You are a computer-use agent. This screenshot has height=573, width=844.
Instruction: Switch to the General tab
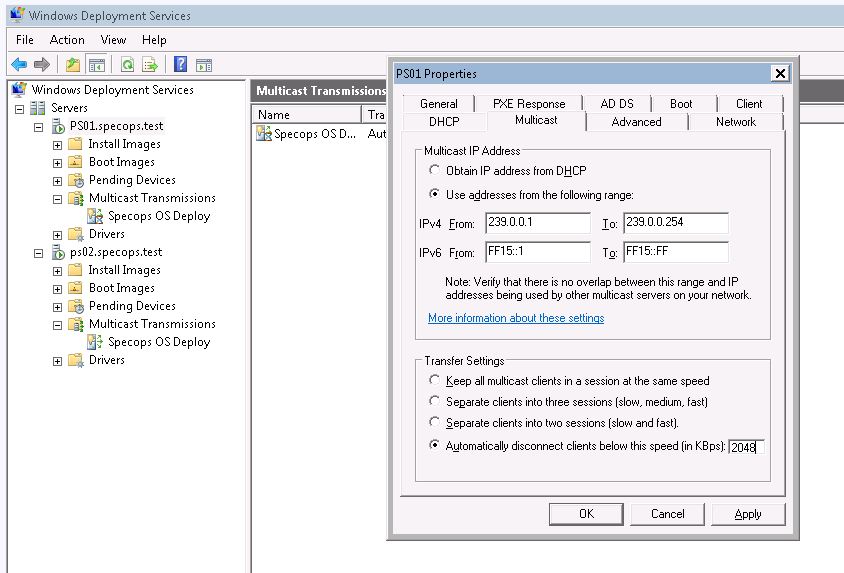(x=439, y=104)
